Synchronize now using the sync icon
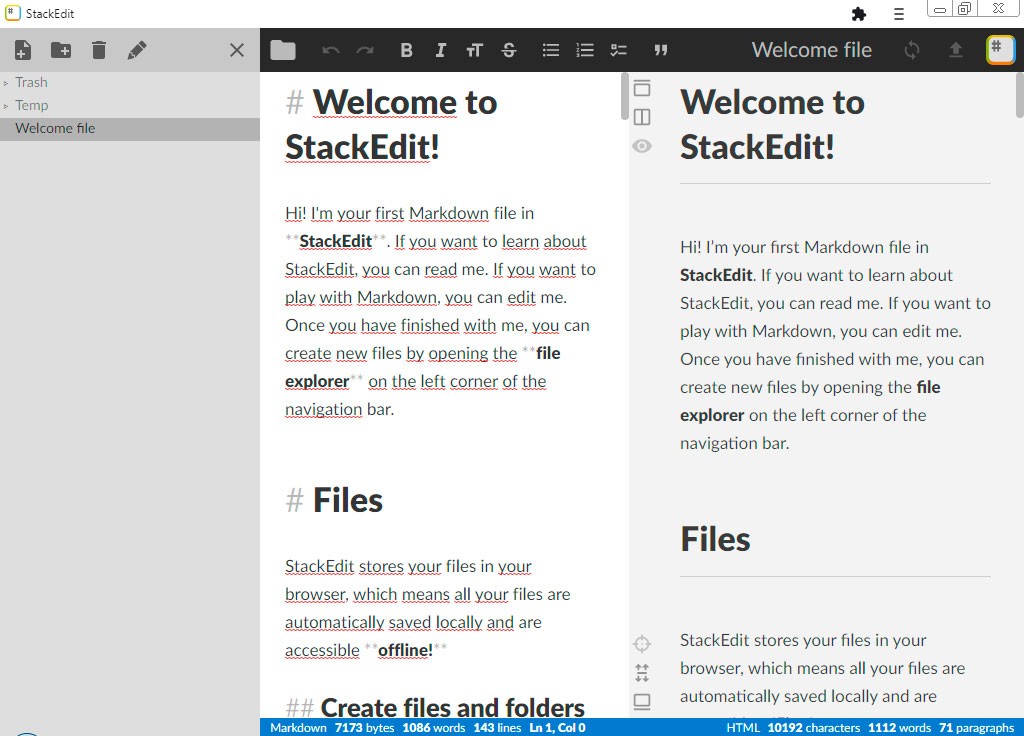This screenshot has width=1024, height=736. 912,50
